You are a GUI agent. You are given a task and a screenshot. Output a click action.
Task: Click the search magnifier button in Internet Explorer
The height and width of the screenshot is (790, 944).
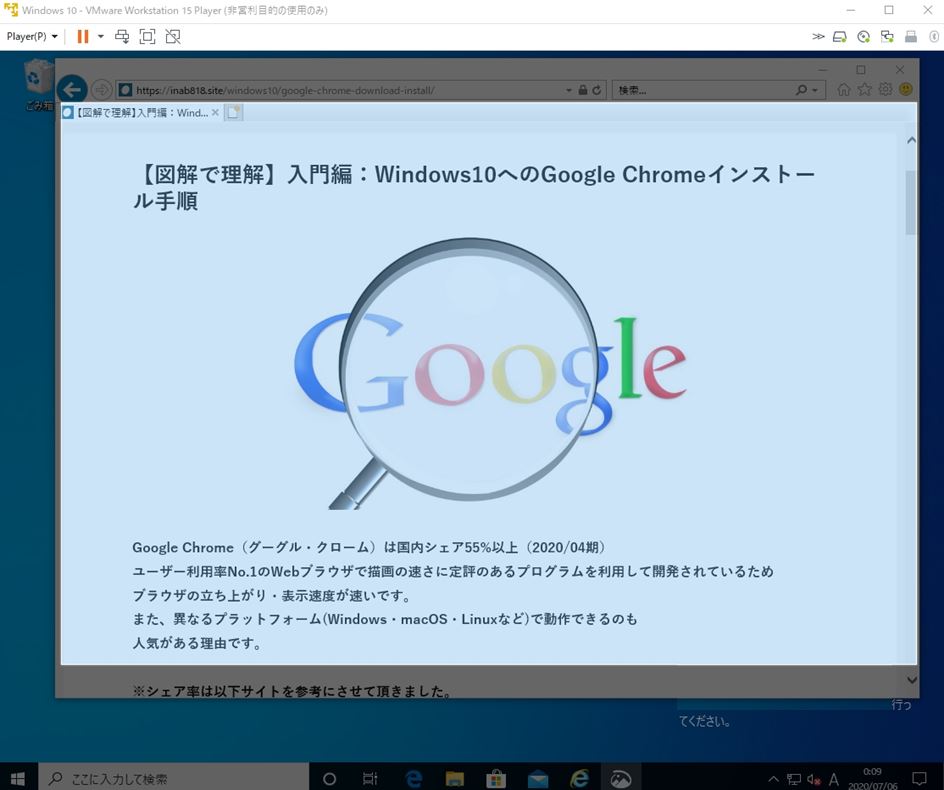801,90
